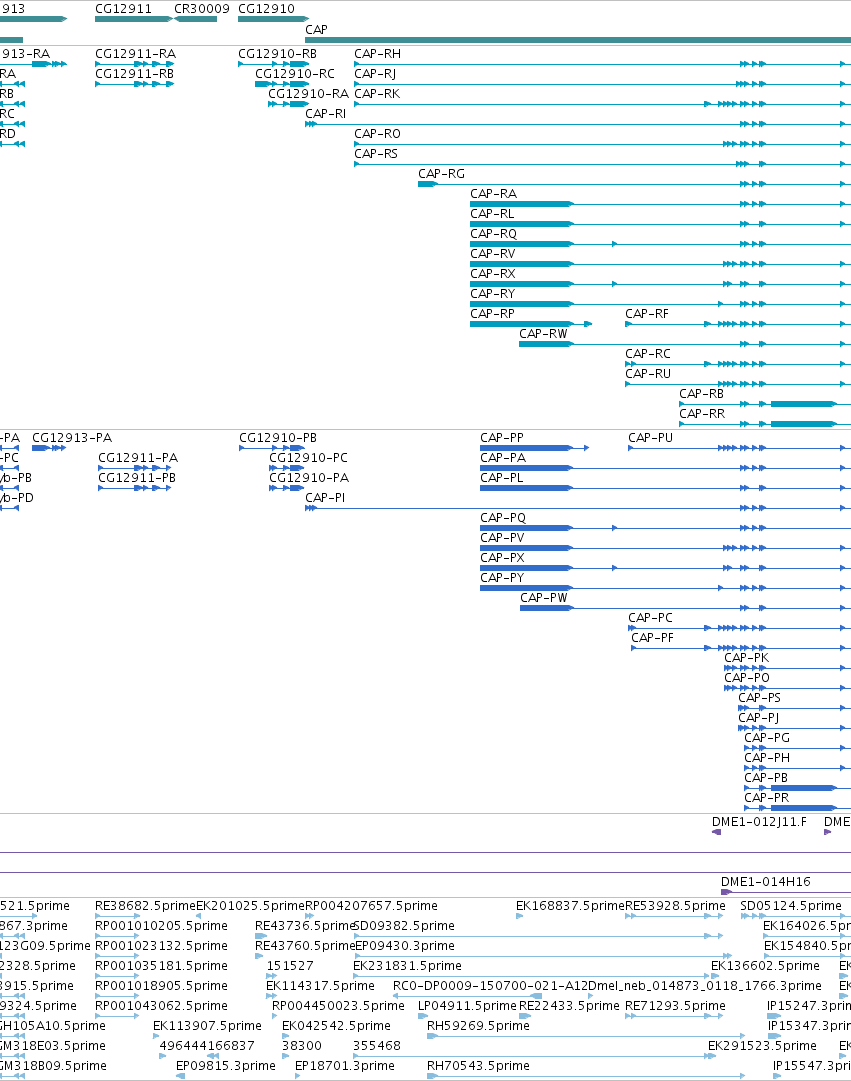Click the CAP-PO protein label
This screenshot has width=851, height=1081.
747,678
